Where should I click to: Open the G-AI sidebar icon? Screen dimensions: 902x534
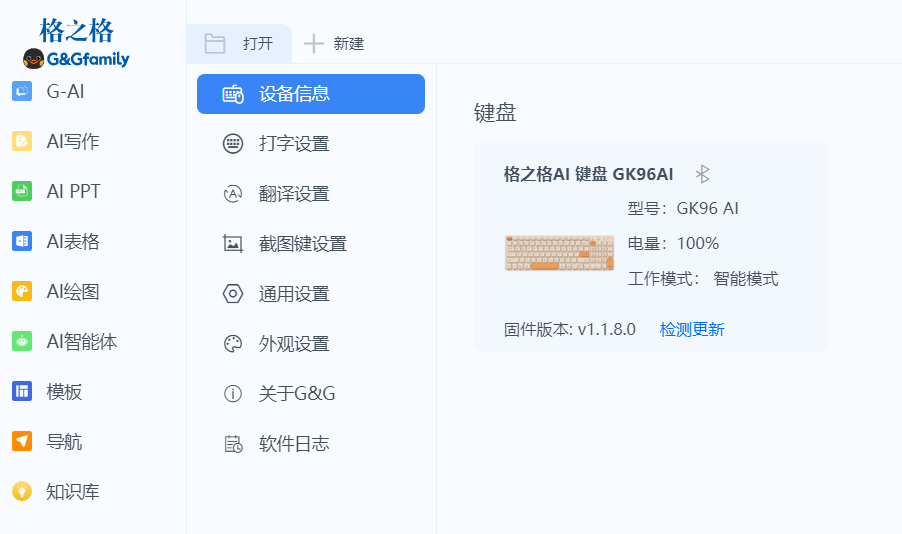(x=22, y=91)
